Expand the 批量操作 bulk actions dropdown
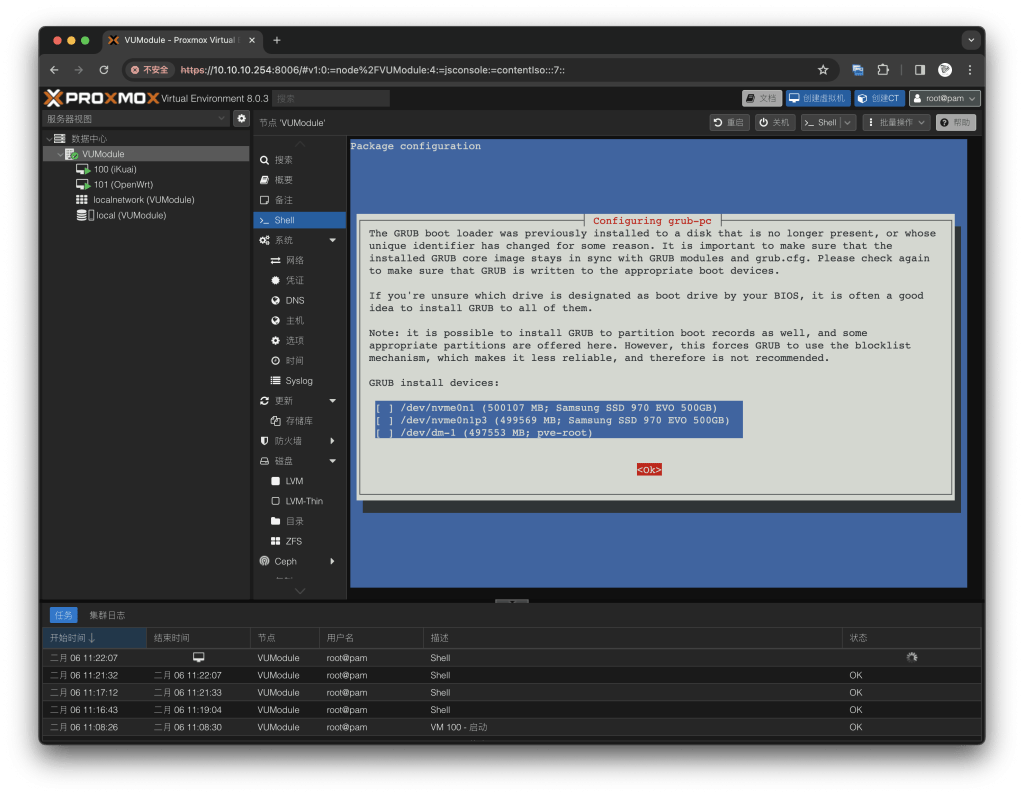1024x796 pixels. coord(897,122)
